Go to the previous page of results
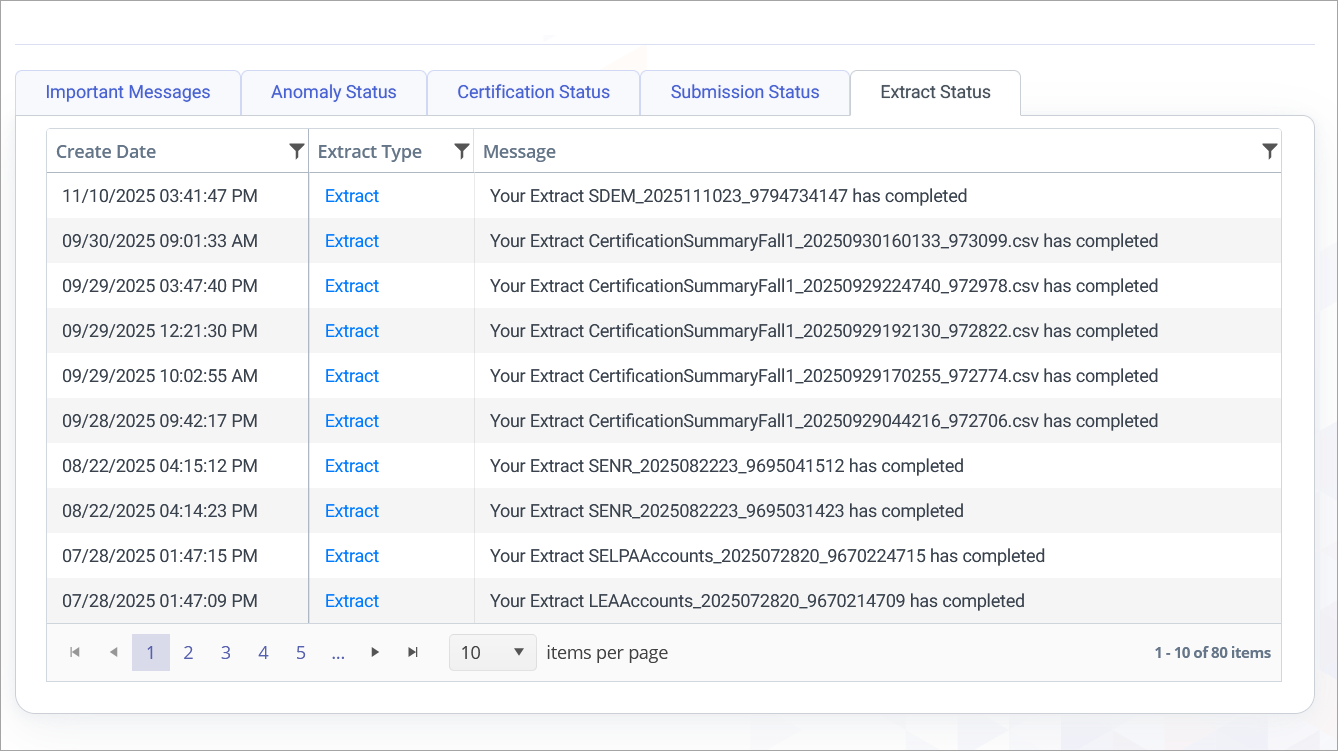This screenshot has height=751, width=1338. coord(113,651)
